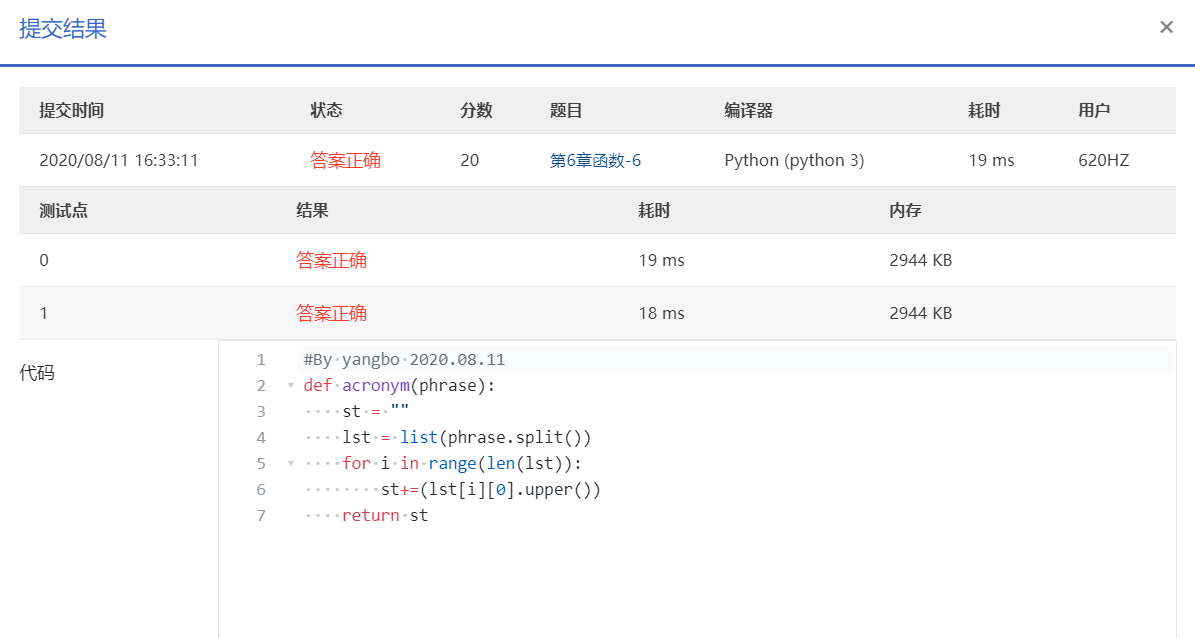The height and width of the screenshot is (638, 1195).
Task: Select line number 3 in the code viewer
Action: pyautogui.click(x=260, y=411)
